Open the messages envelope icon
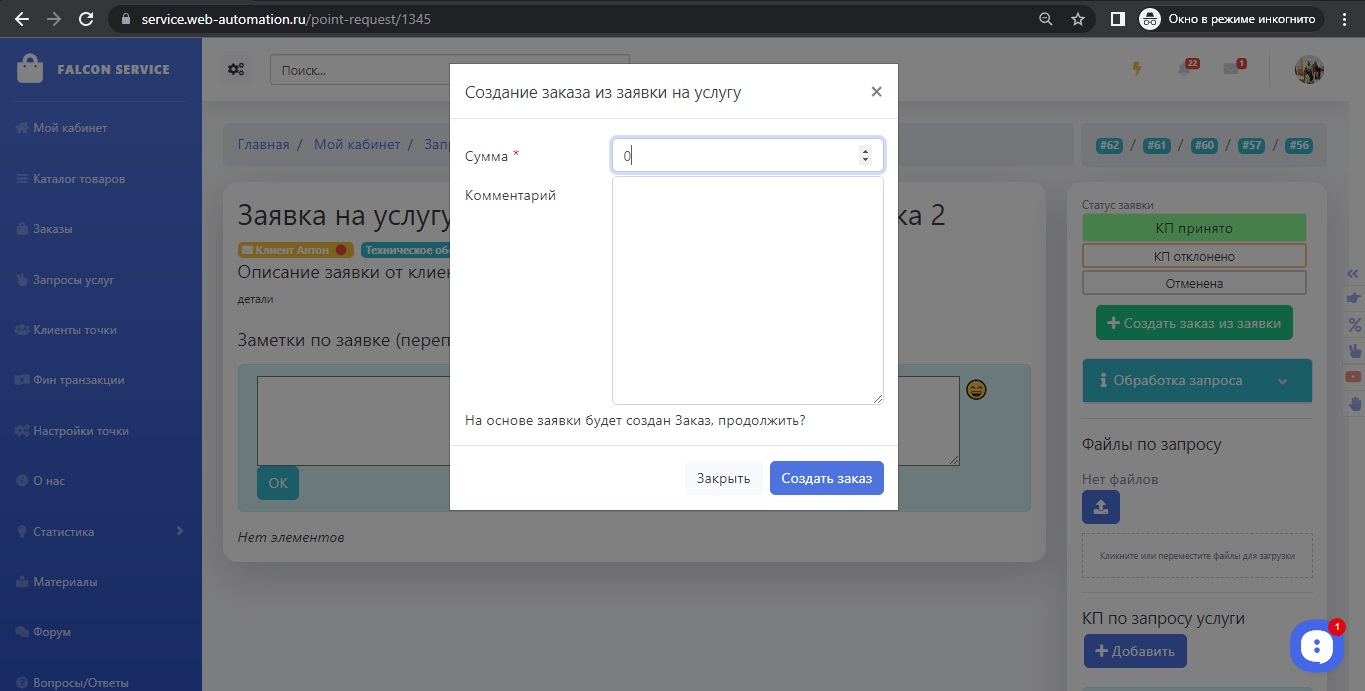This screenshot has width=1365, height=691. point(1231,69)
